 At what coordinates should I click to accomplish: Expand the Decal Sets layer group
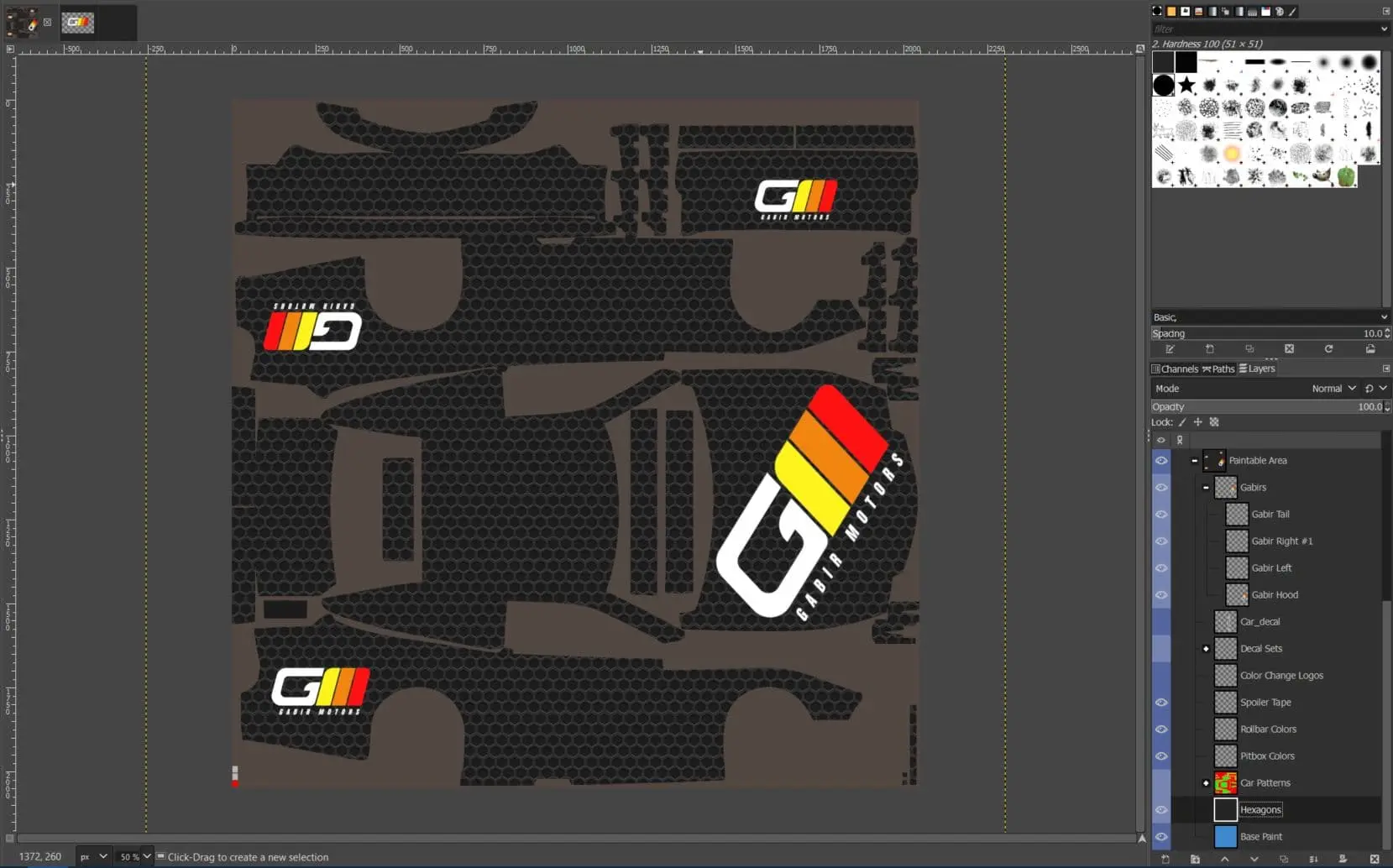(x=1206, y=649)
